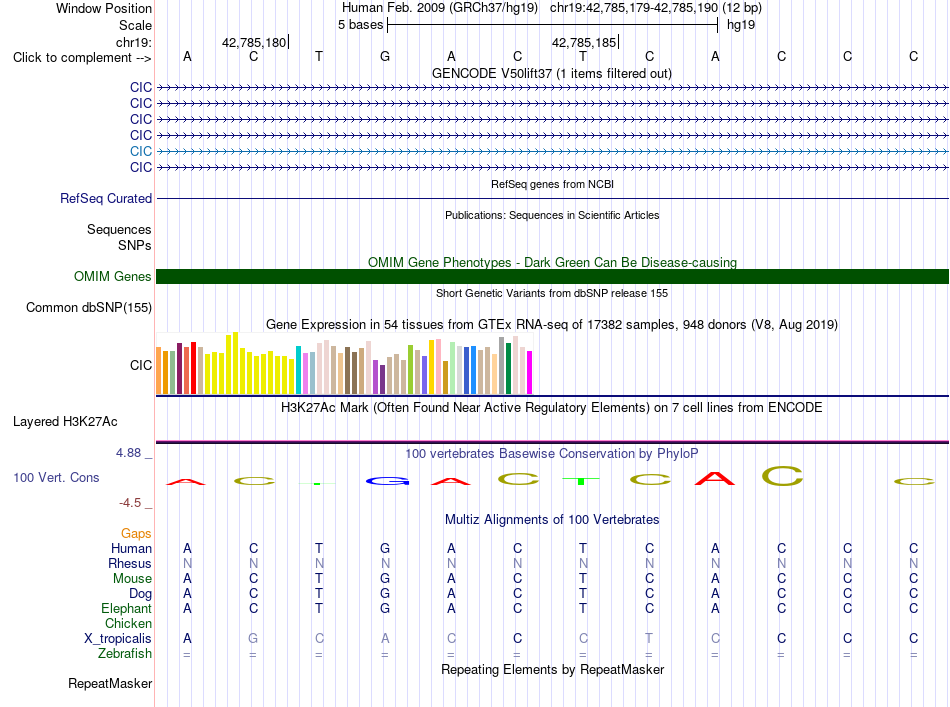Screen dimensions: 950x707
Task: Click the Chicken species label
Action: 128,623
